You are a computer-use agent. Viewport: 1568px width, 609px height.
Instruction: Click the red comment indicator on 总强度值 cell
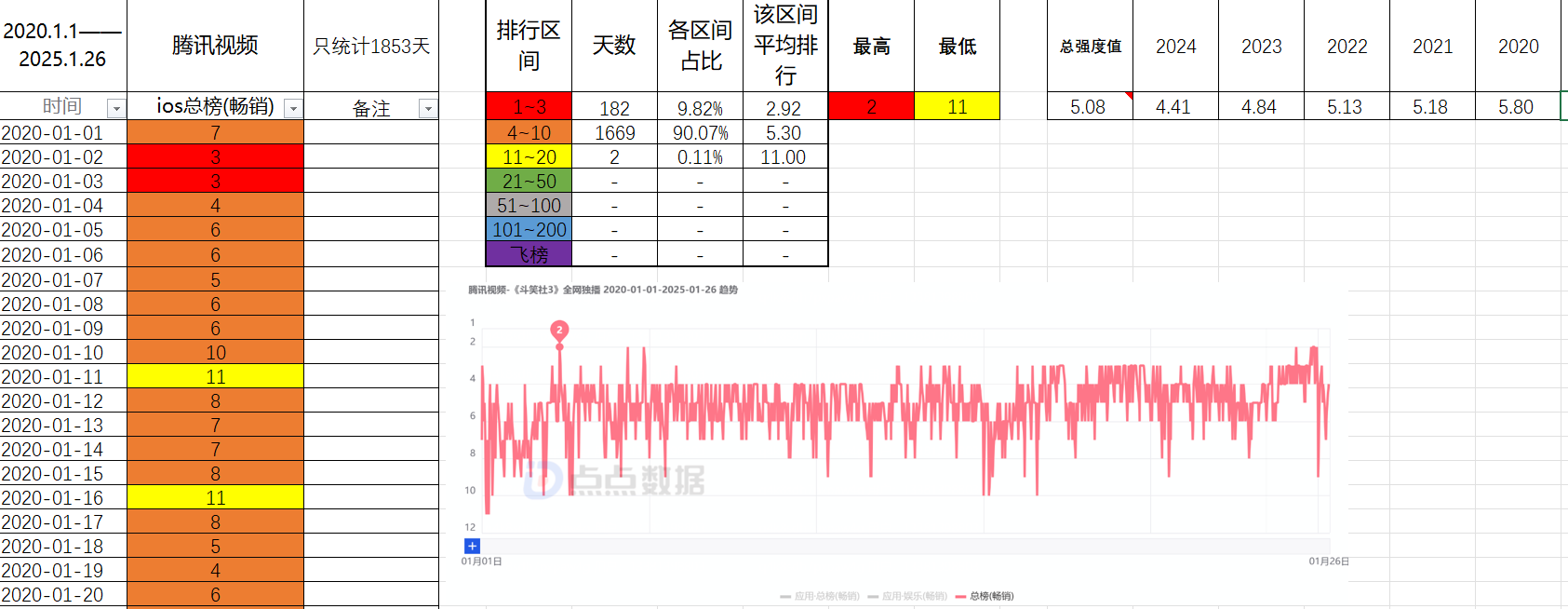pyautogui.click(x=1129, y=95)
